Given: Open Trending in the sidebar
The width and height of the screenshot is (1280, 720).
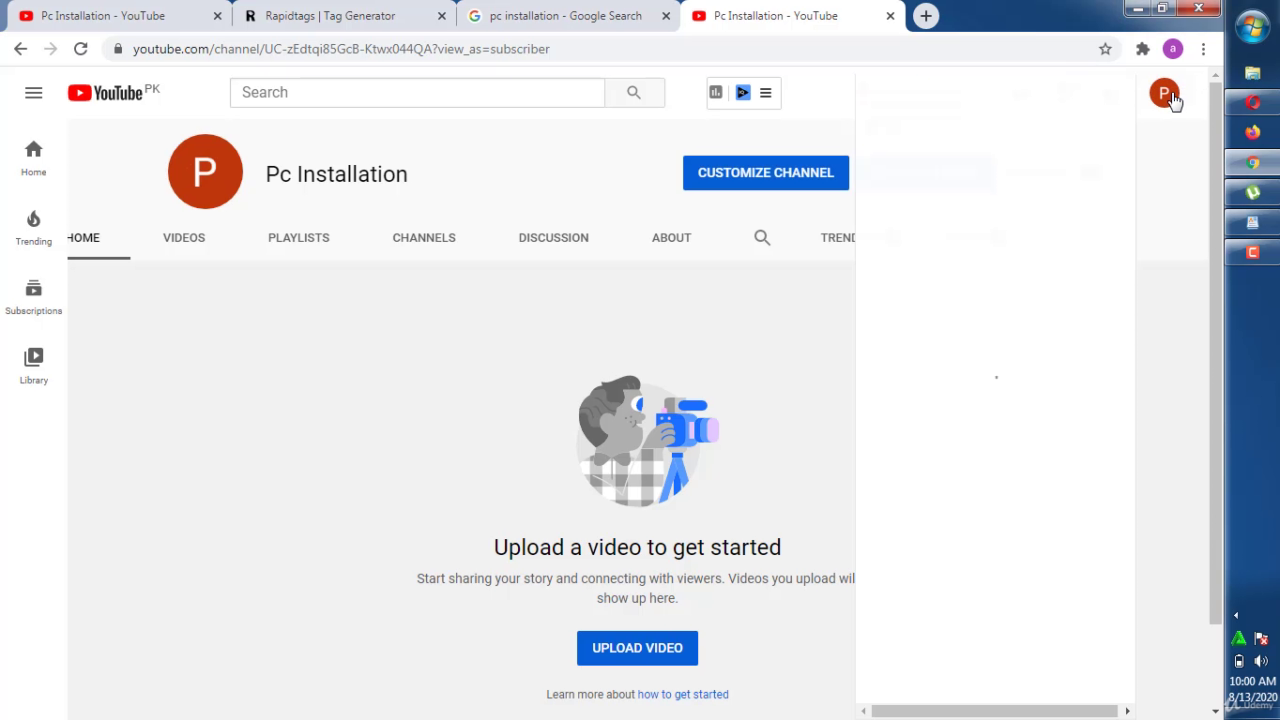Looking at the screenshot, I should [x=34, y=228].
